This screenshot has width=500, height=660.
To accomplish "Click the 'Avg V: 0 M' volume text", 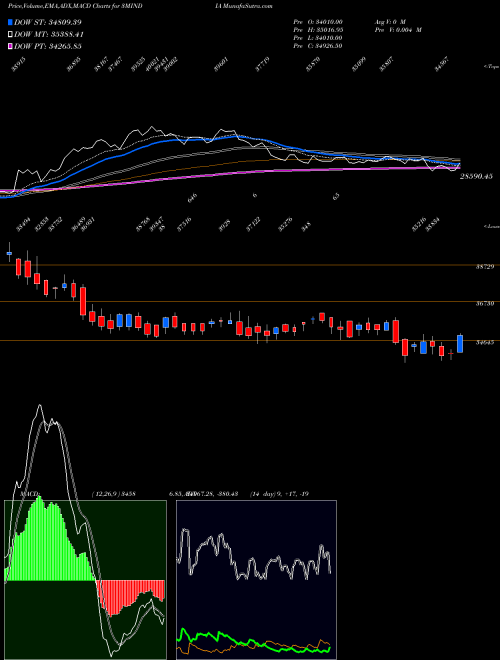I will pos(389,22).
